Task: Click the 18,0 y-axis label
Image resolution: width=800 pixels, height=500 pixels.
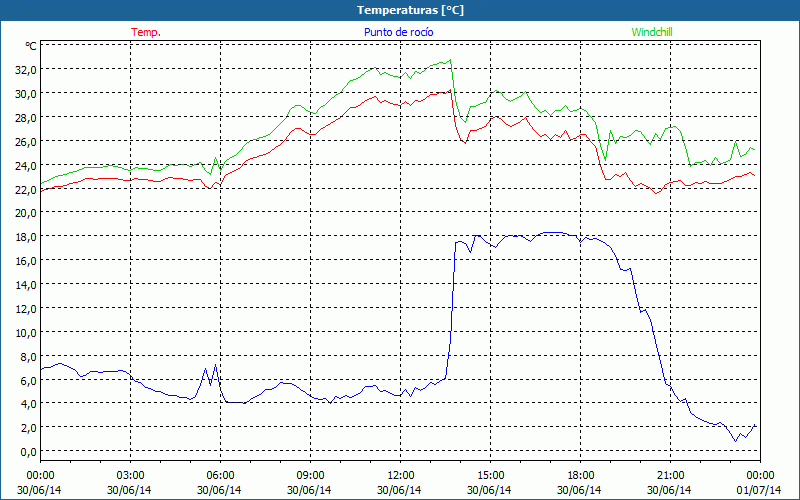Action: click(26, 237)
